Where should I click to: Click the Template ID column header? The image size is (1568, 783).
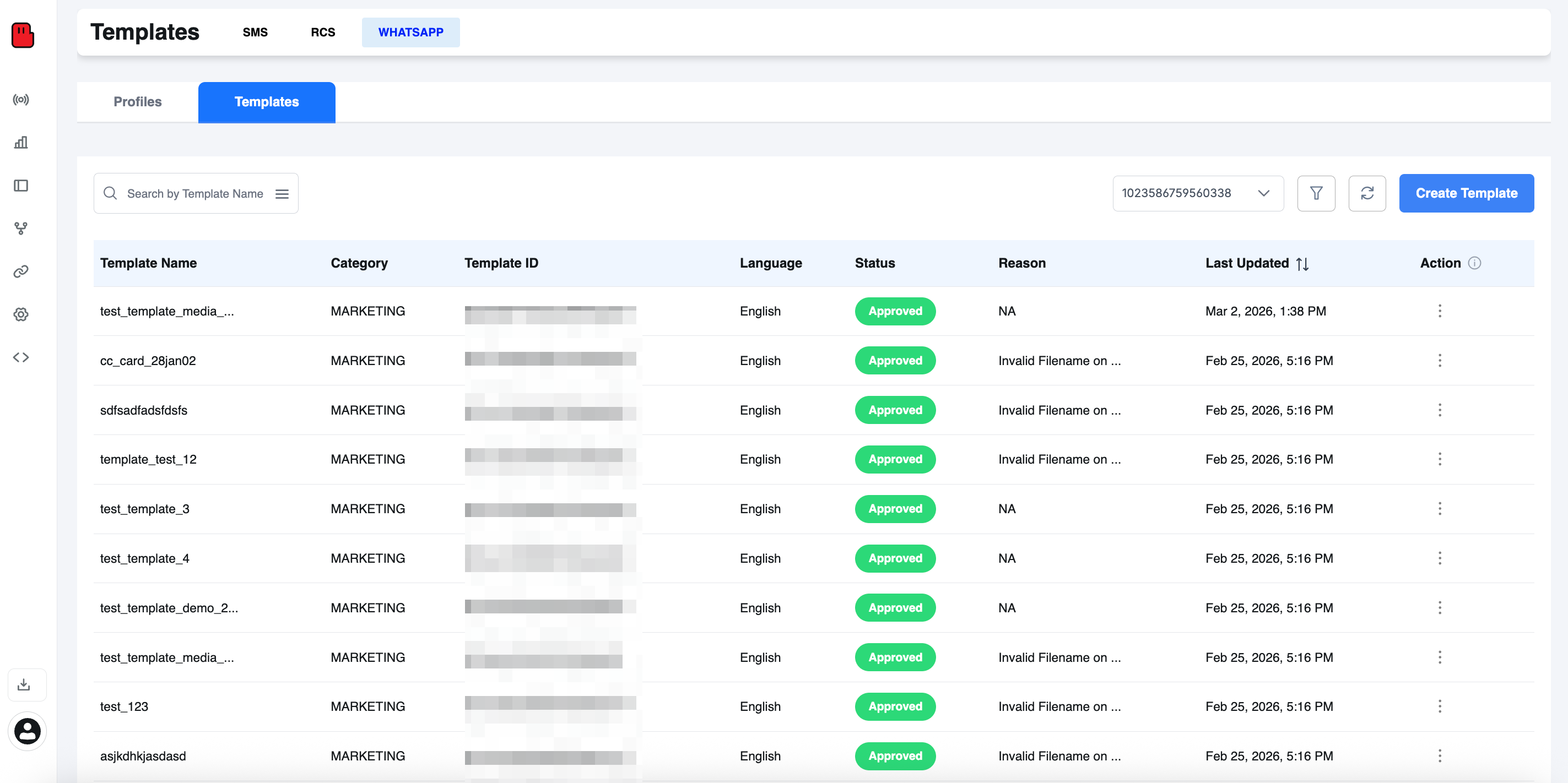coord(501,263)
